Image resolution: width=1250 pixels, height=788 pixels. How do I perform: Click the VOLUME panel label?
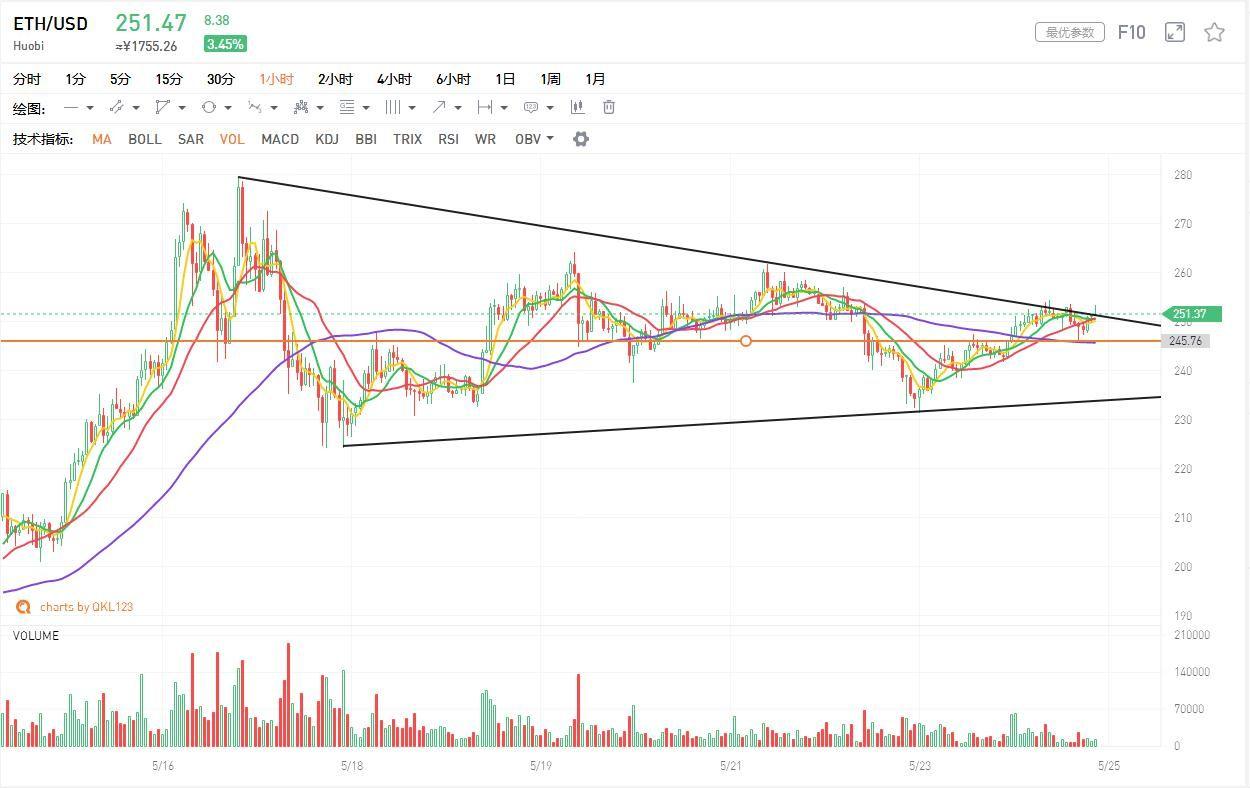pyautogui.click(x=36, y=636)
